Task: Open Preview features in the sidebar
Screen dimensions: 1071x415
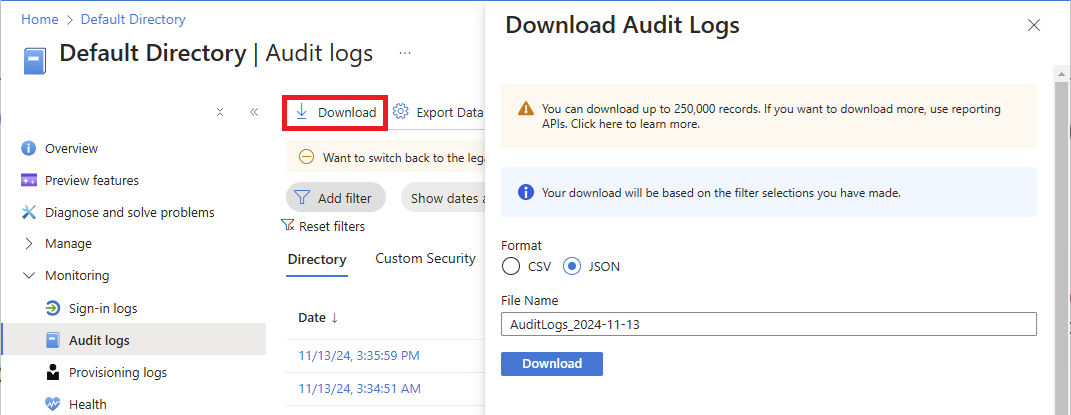Action: click(x=91, y=180)
